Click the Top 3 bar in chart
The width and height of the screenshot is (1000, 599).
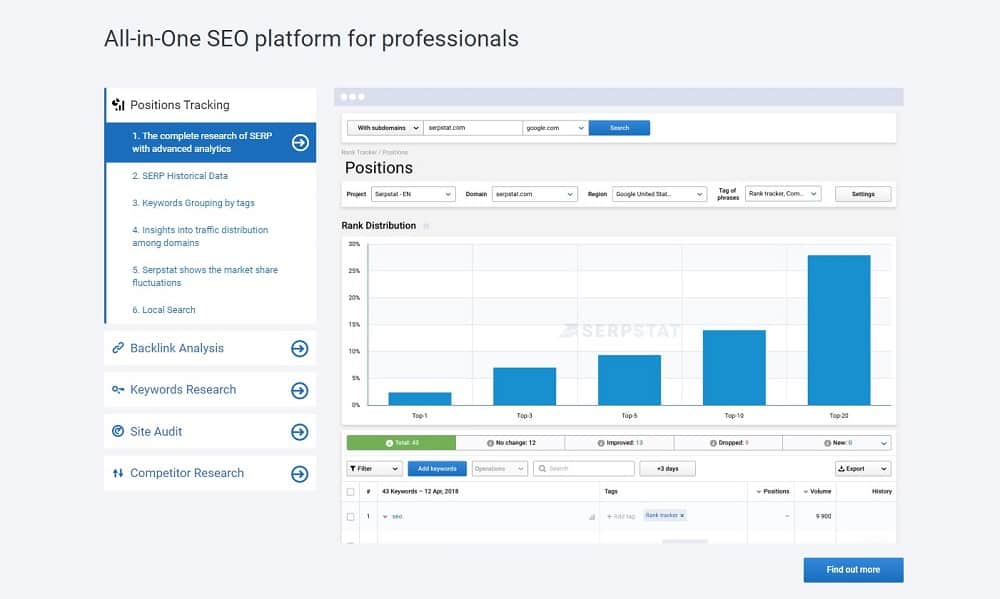tap(524, 387)
